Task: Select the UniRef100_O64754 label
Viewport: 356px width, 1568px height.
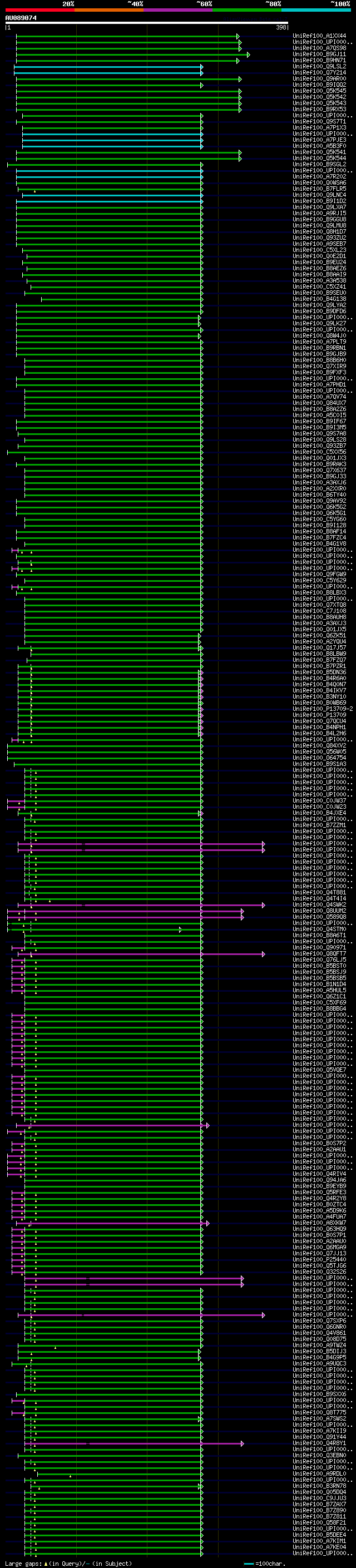Action: [319, 758]
